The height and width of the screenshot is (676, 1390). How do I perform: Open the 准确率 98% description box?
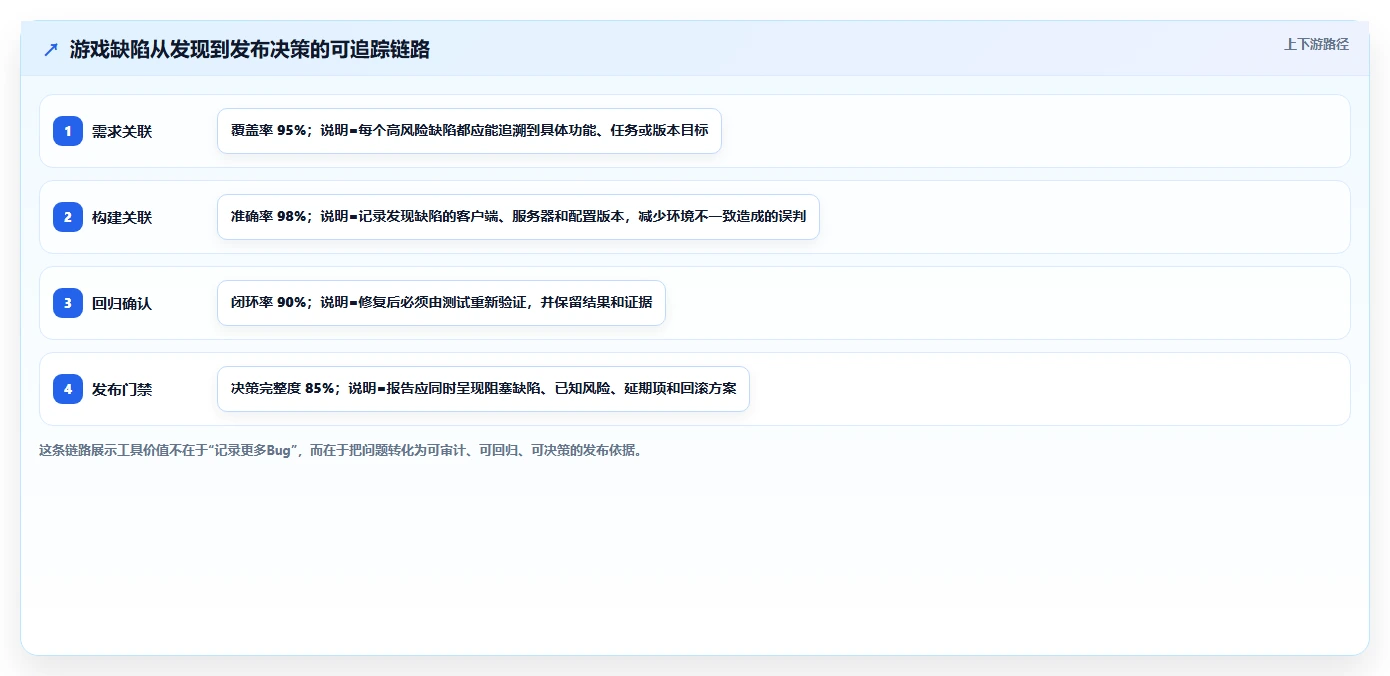(x=518, y=217)
